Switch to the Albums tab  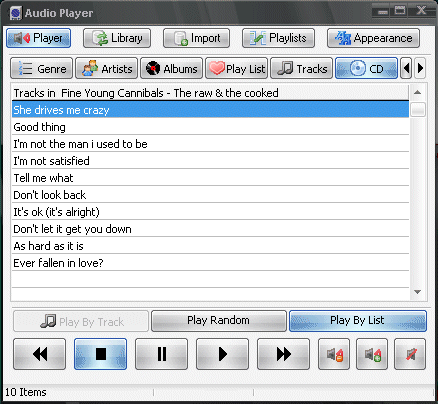point(171,68)
